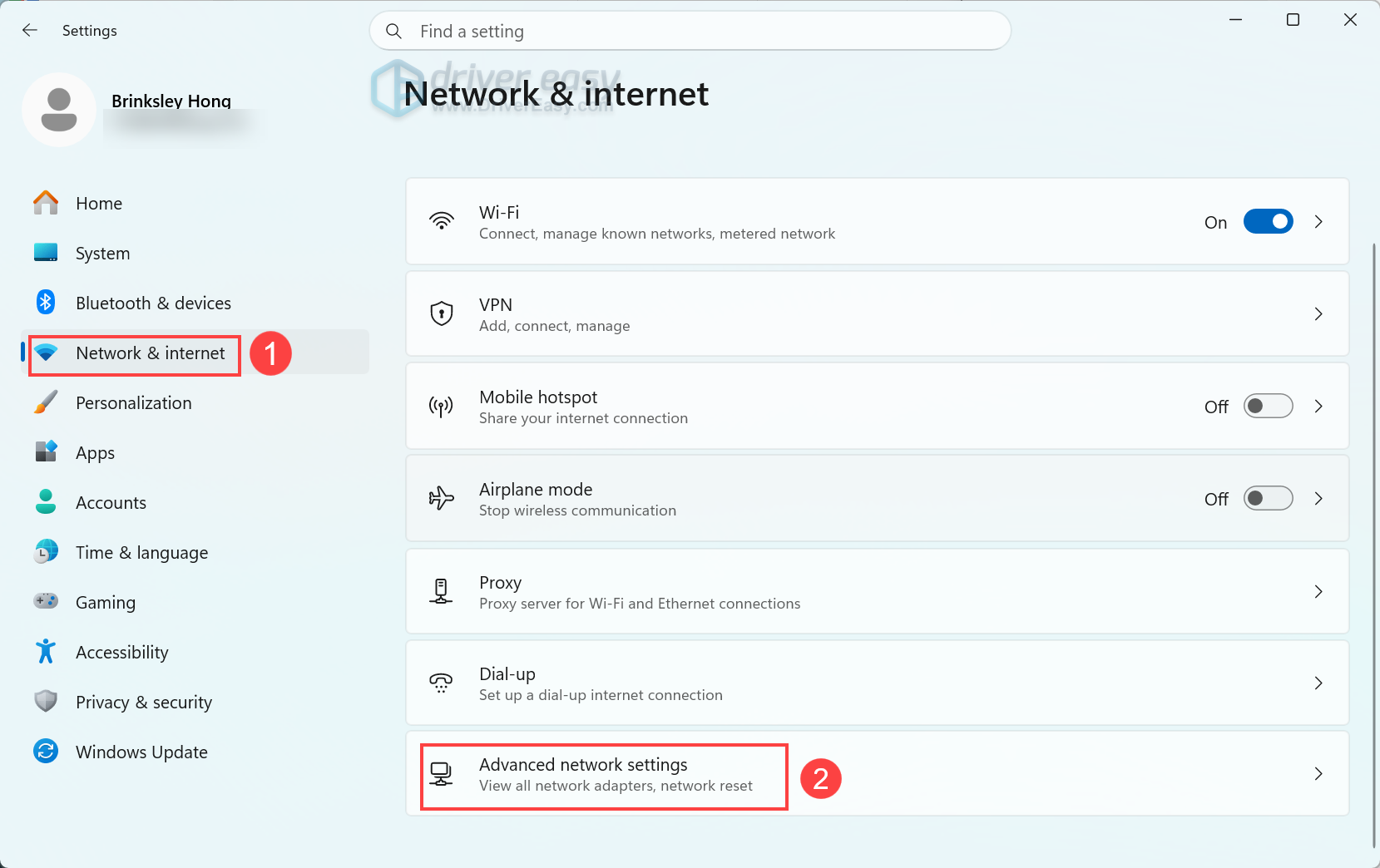
Task: Select Time & language label
Action: point(142,553)
